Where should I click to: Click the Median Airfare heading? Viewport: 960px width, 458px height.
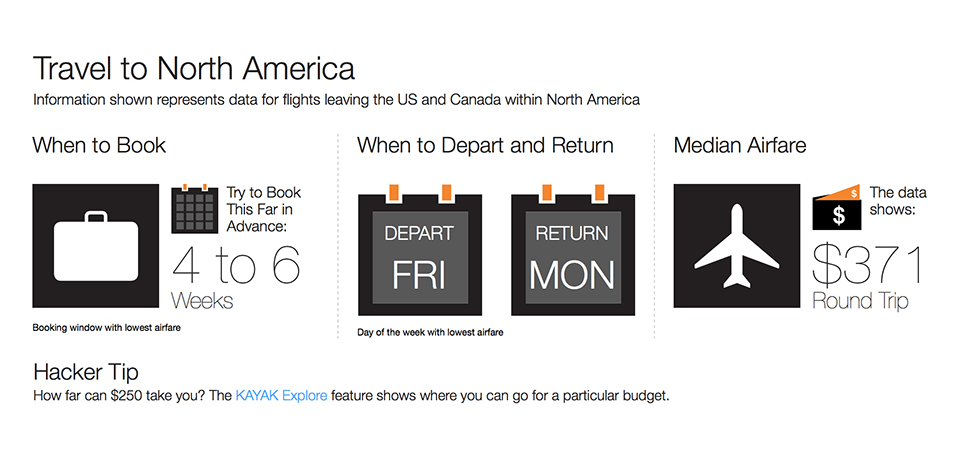coord(740,146)
